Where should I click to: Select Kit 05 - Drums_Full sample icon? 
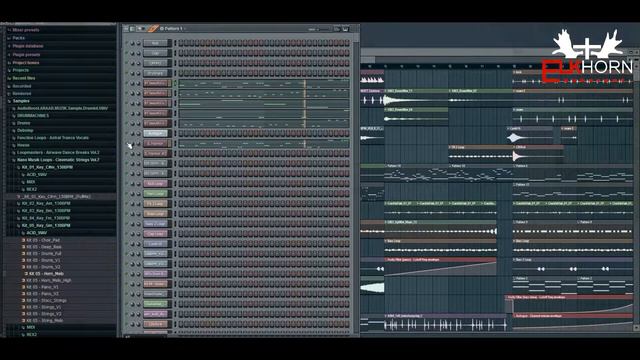(x=23, y=253)
